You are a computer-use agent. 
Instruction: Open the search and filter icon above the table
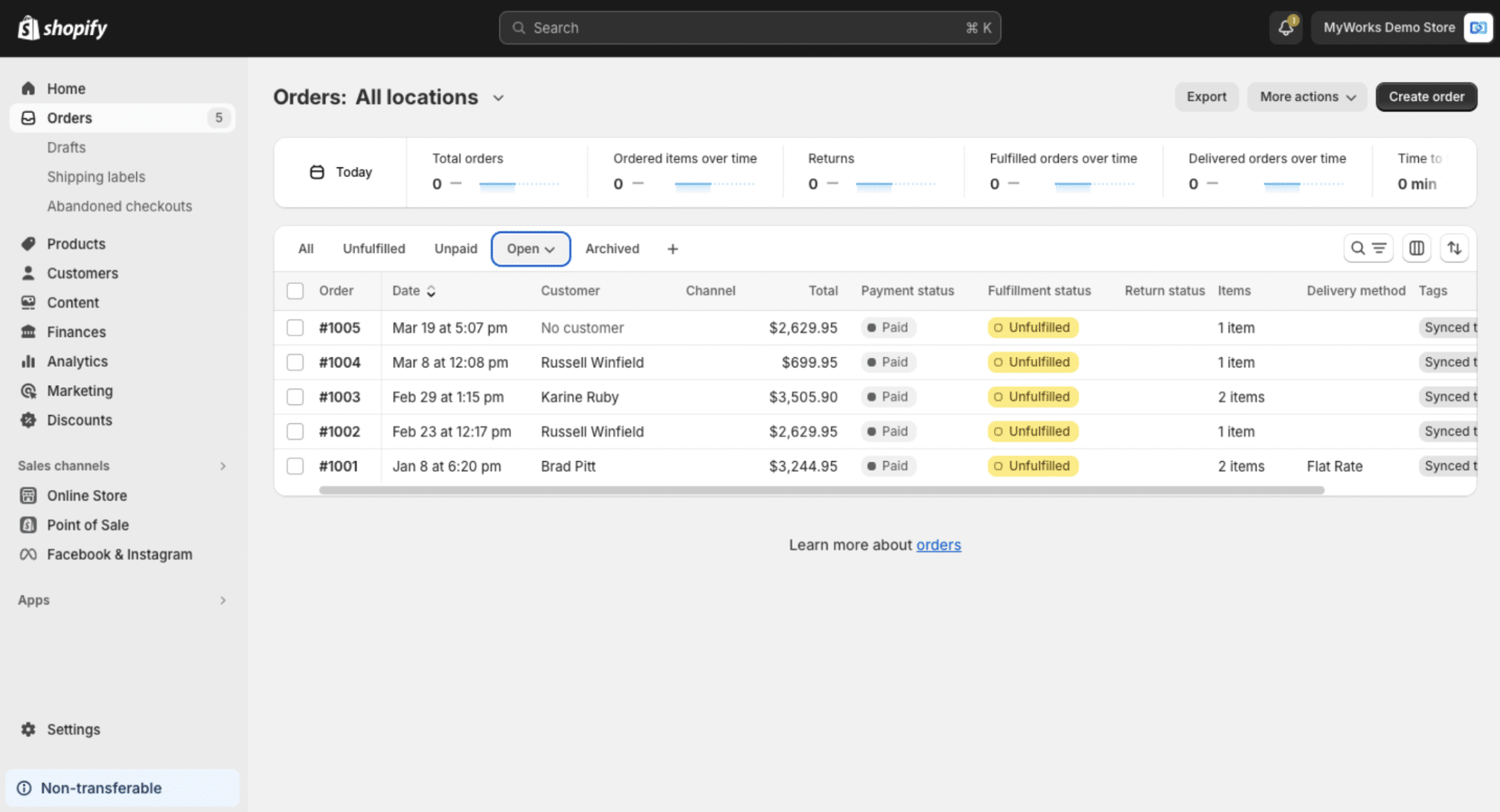(x=1368, y=248)
